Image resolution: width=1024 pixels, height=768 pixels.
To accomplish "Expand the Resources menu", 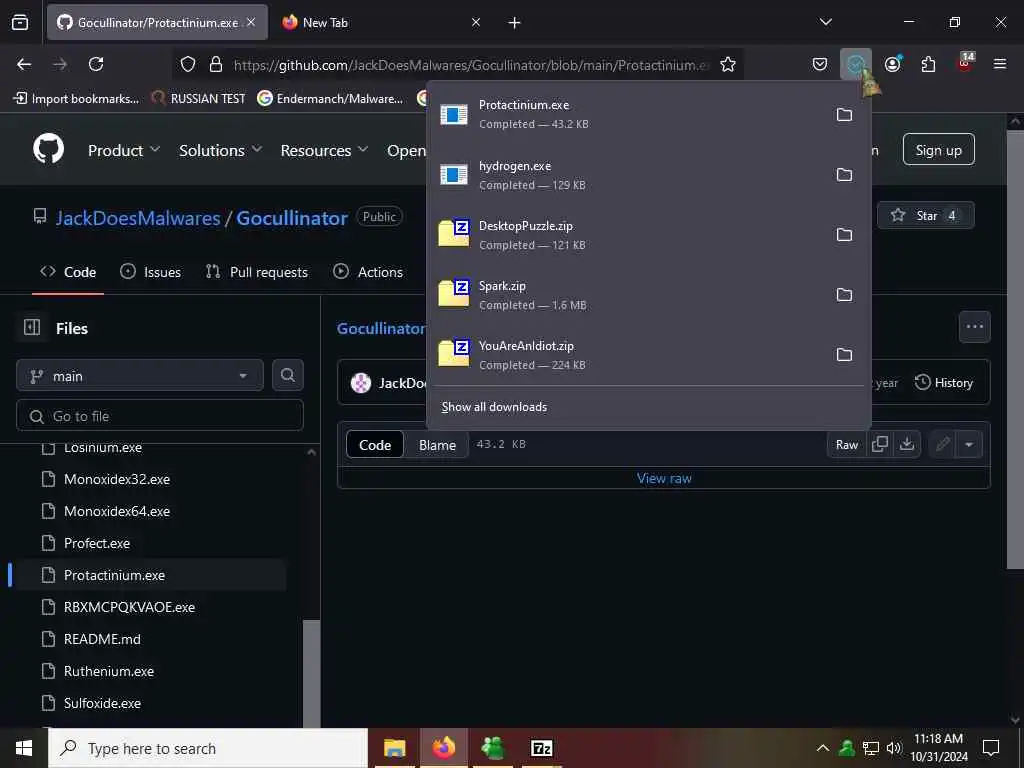I will [324, 150].
